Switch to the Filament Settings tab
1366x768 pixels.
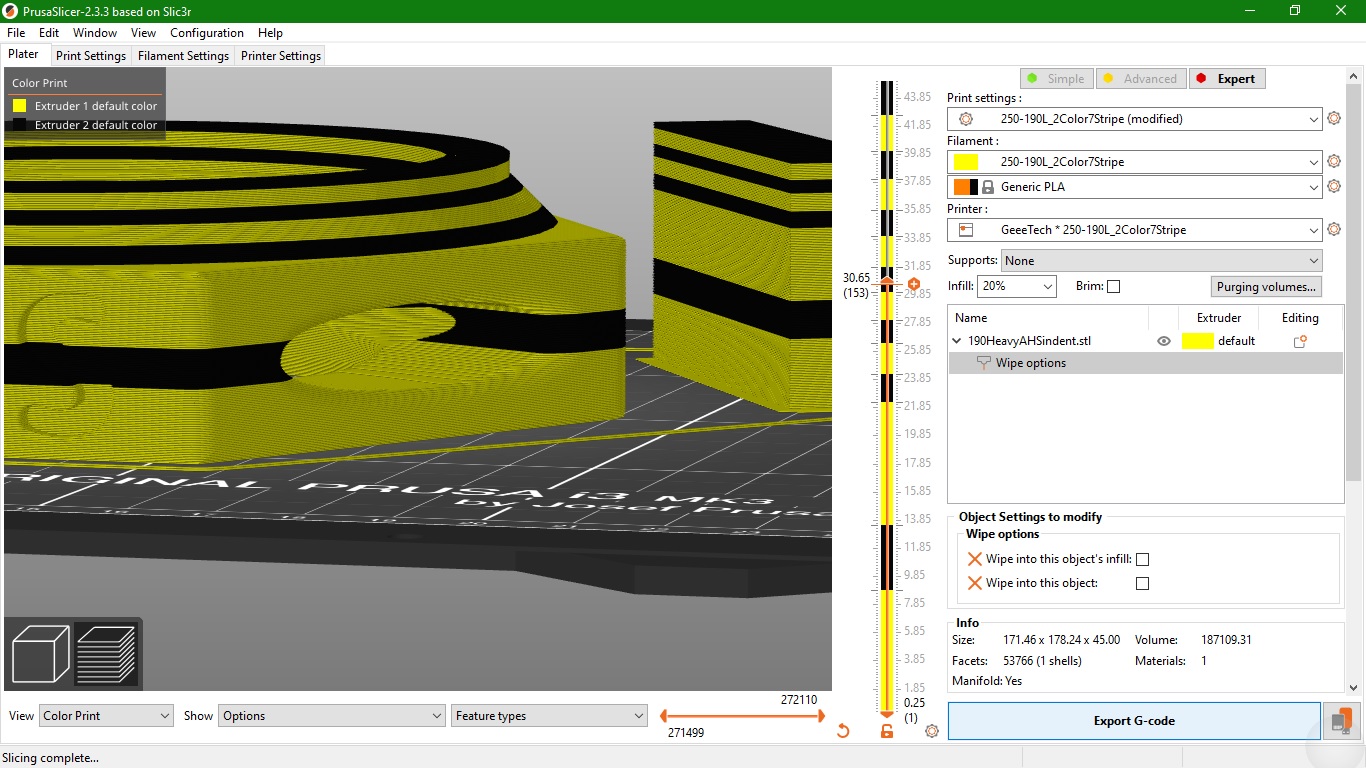pos(183,56)
